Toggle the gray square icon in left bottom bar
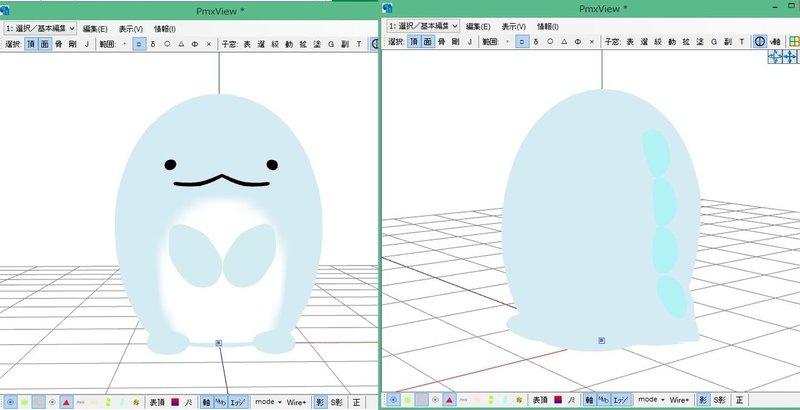The height and width of the screenshot is (410, 800). click(38, 402)
